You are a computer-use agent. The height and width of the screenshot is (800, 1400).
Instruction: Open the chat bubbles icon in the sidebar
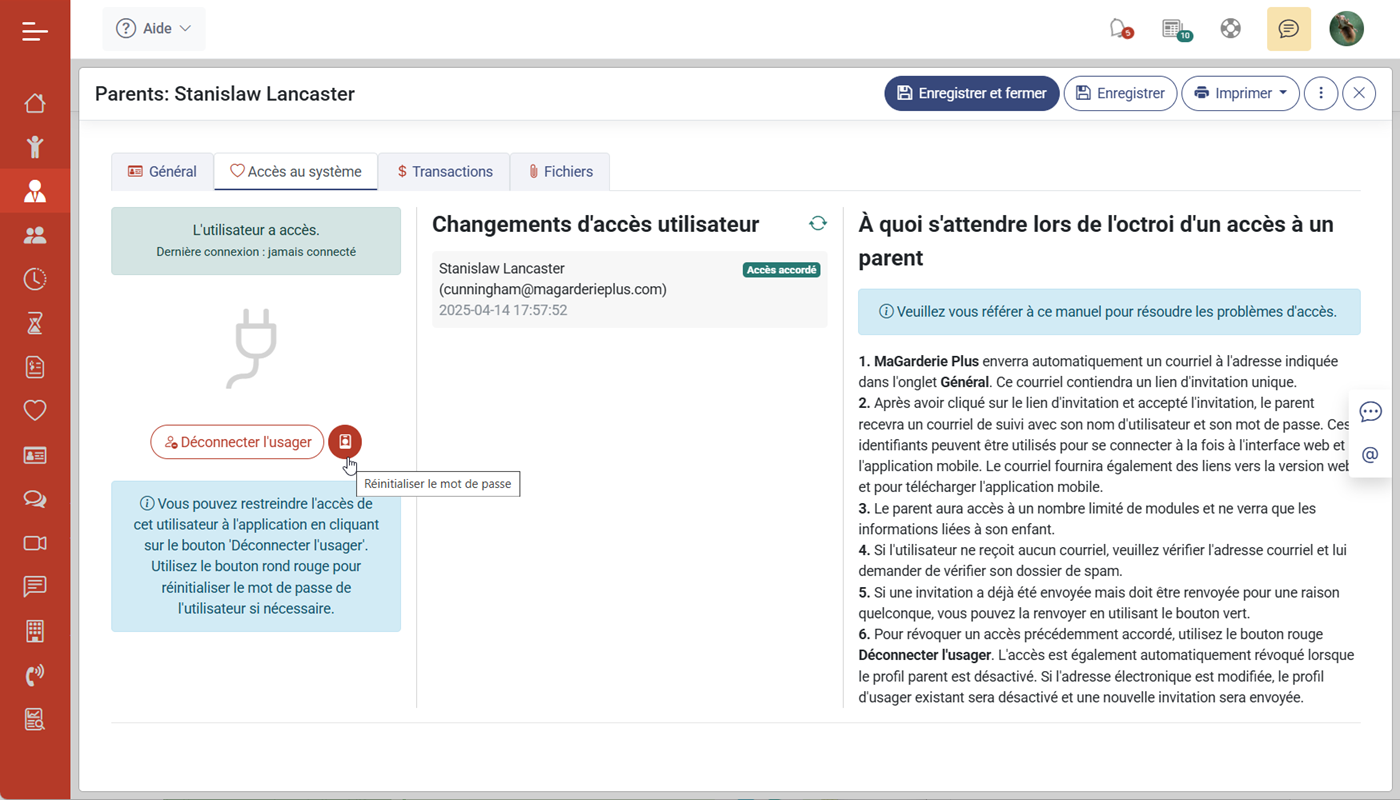[35, 499]
